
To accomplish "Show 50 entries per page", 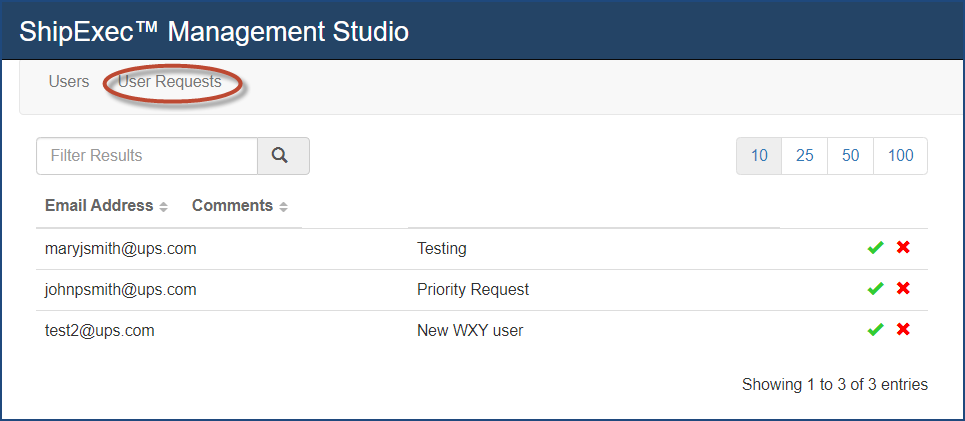I will pyautogui.click(x=851, y=156).
